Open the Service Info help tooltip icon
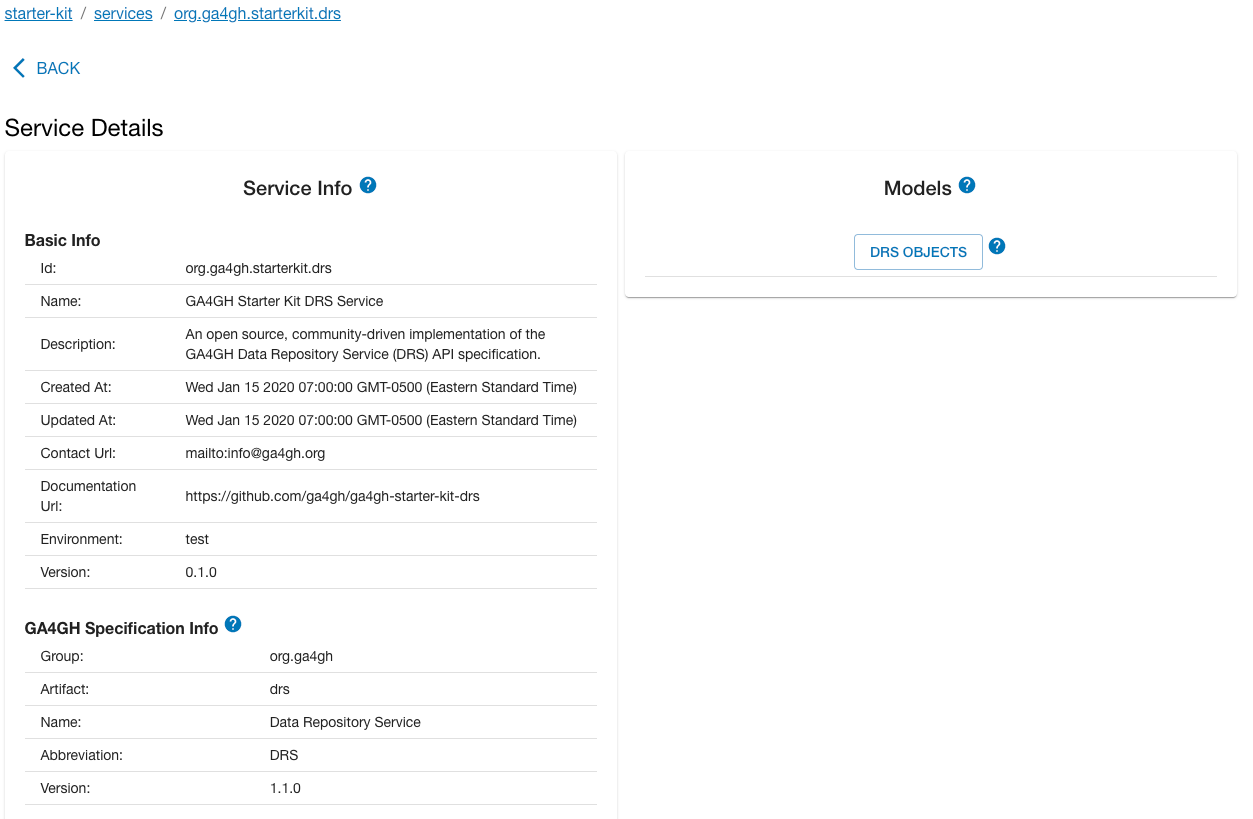The width and height of the screenshot is (1253, 819). pyautogui.click(x=367, y=184)
